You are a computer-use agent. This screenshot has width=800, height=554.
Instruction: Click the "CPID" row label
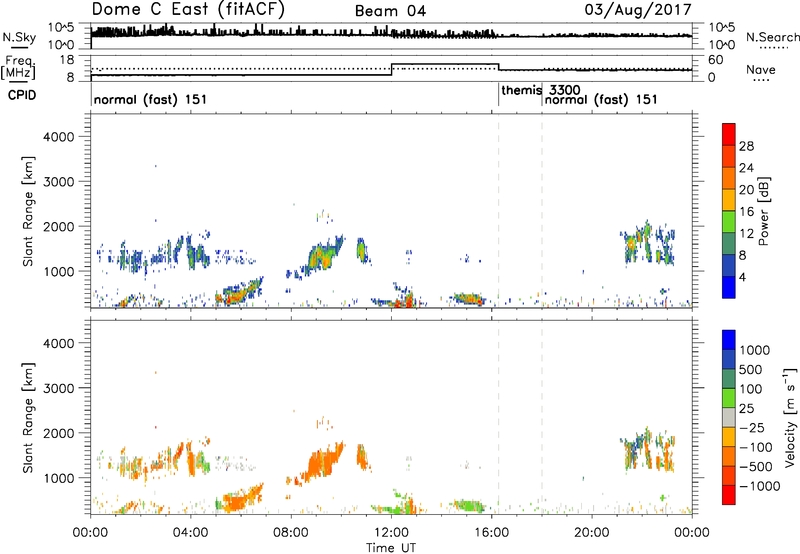[x=22, y=95]
